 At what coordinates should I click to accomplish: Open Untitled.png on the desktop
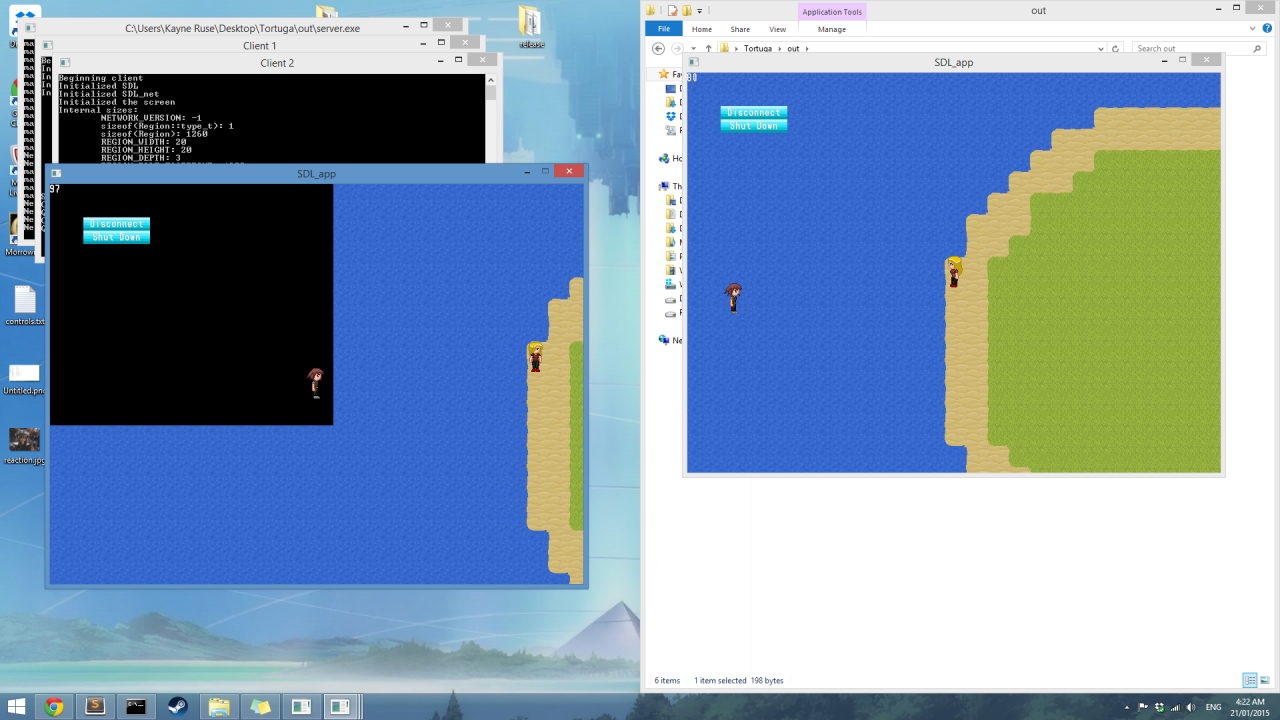coord(25,378)
